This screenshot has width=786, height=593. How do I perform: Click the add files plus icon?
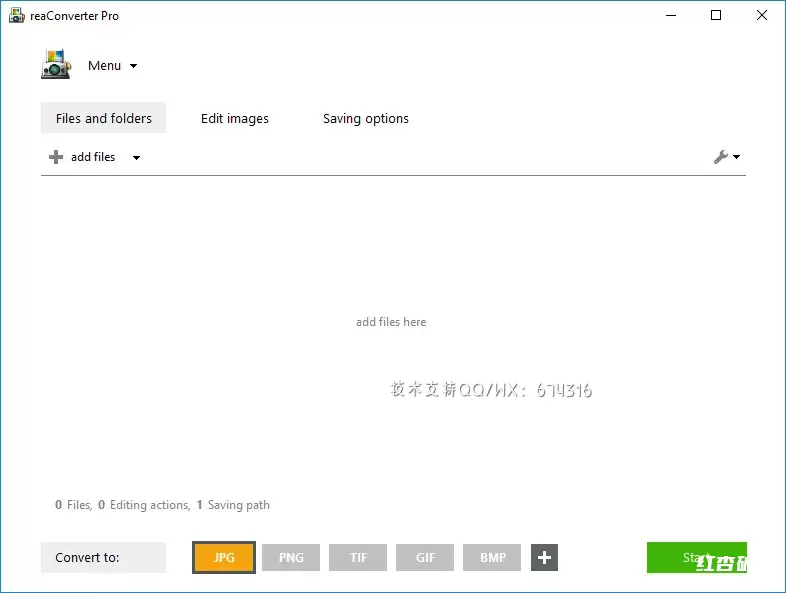(x=56, y=157)
